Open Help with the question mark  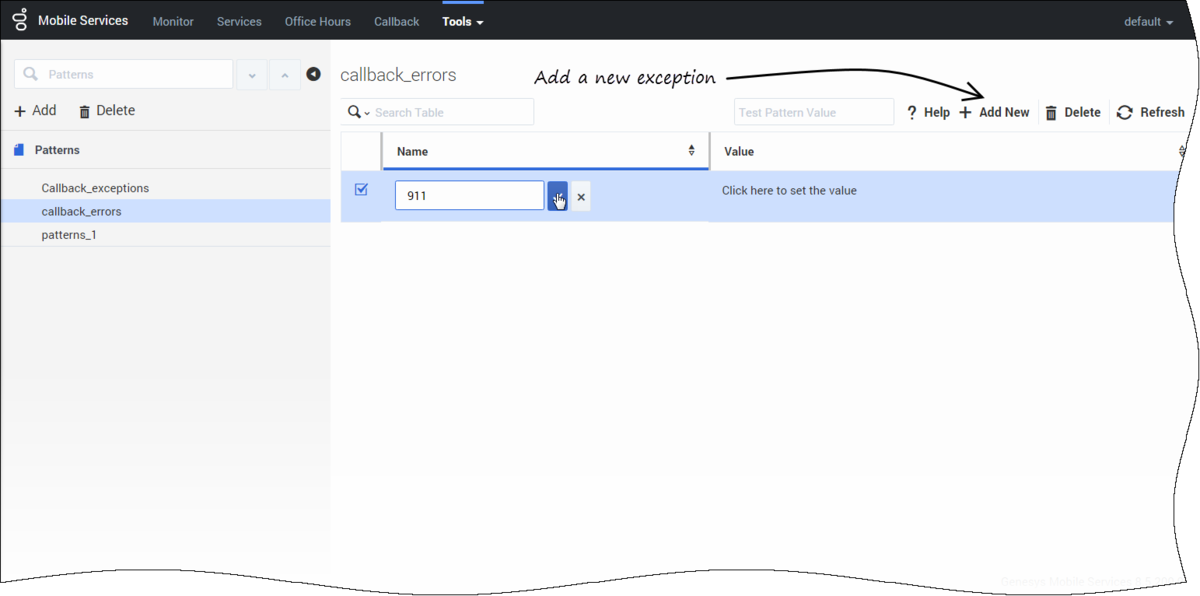(x=927, y=113)
